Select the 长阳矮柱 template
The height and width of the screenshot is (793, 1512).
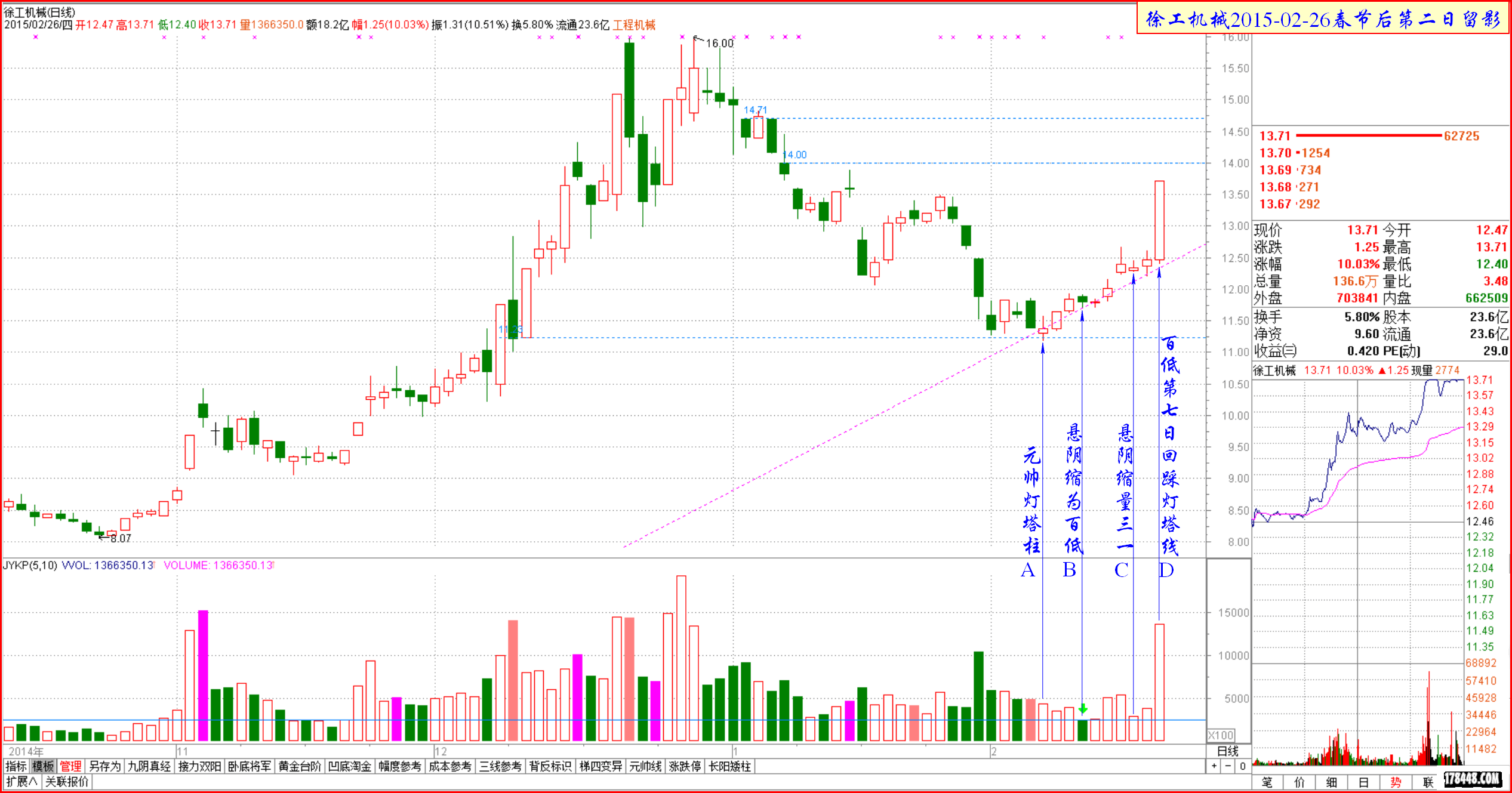point(729,766)
